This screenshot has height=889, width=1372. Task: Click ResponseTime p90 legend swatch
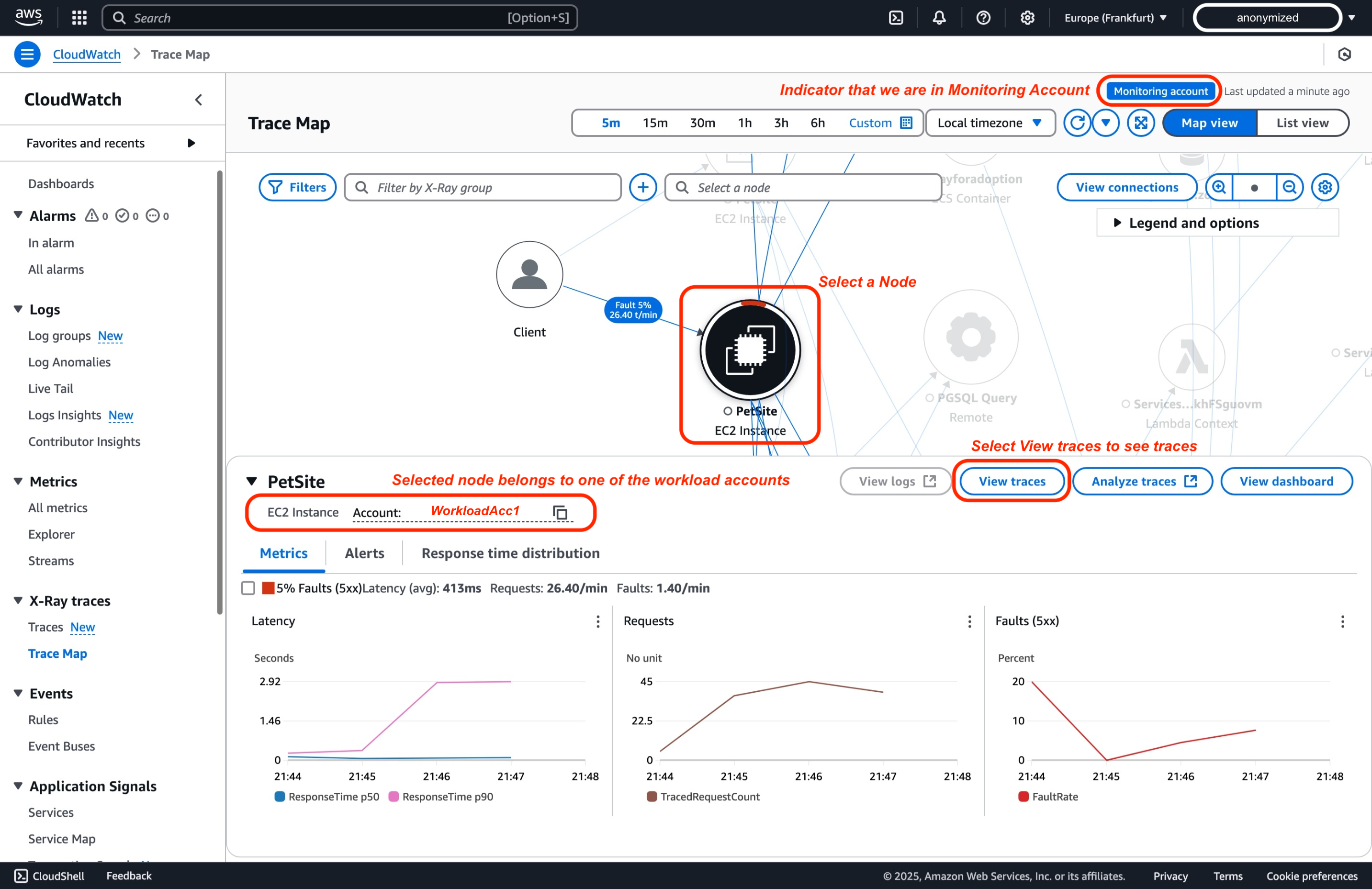394,796
